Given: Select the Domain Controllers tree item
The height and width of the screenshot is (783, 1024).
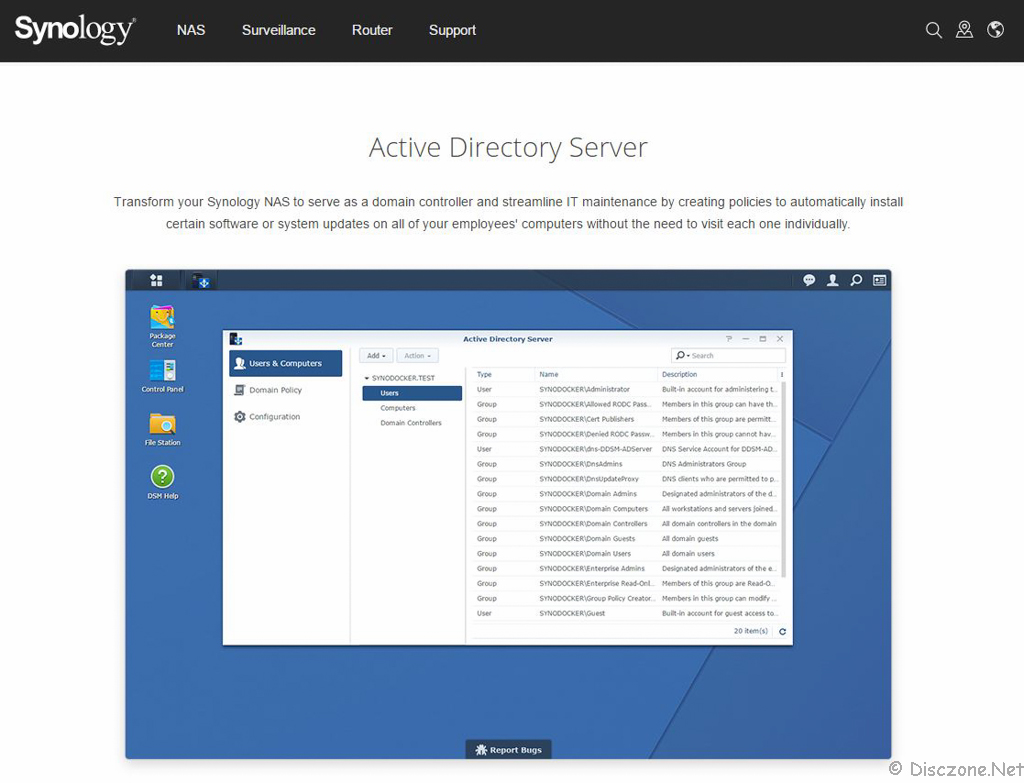Looking at the screenshot, I should coord(412,423).
